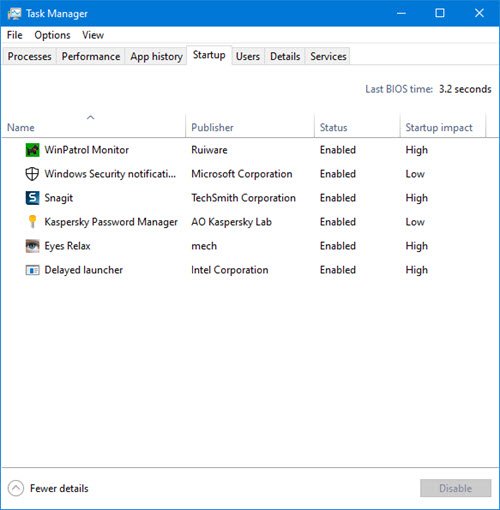The image size is (500, 510).
Task: Open the Options menu
Action: [x=52, y=35]
